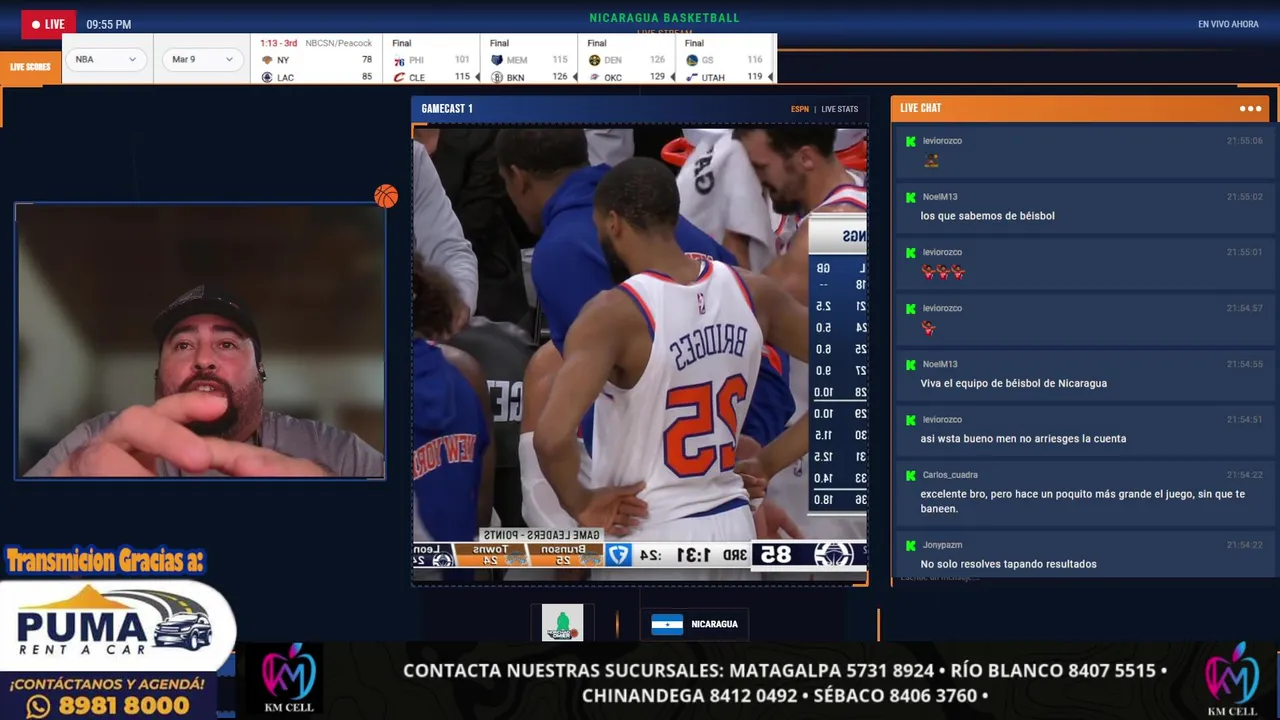The image size is (1280, 720).
Task: Click the three-emoji reaction from leviorozco
Action: click(943, 272)
